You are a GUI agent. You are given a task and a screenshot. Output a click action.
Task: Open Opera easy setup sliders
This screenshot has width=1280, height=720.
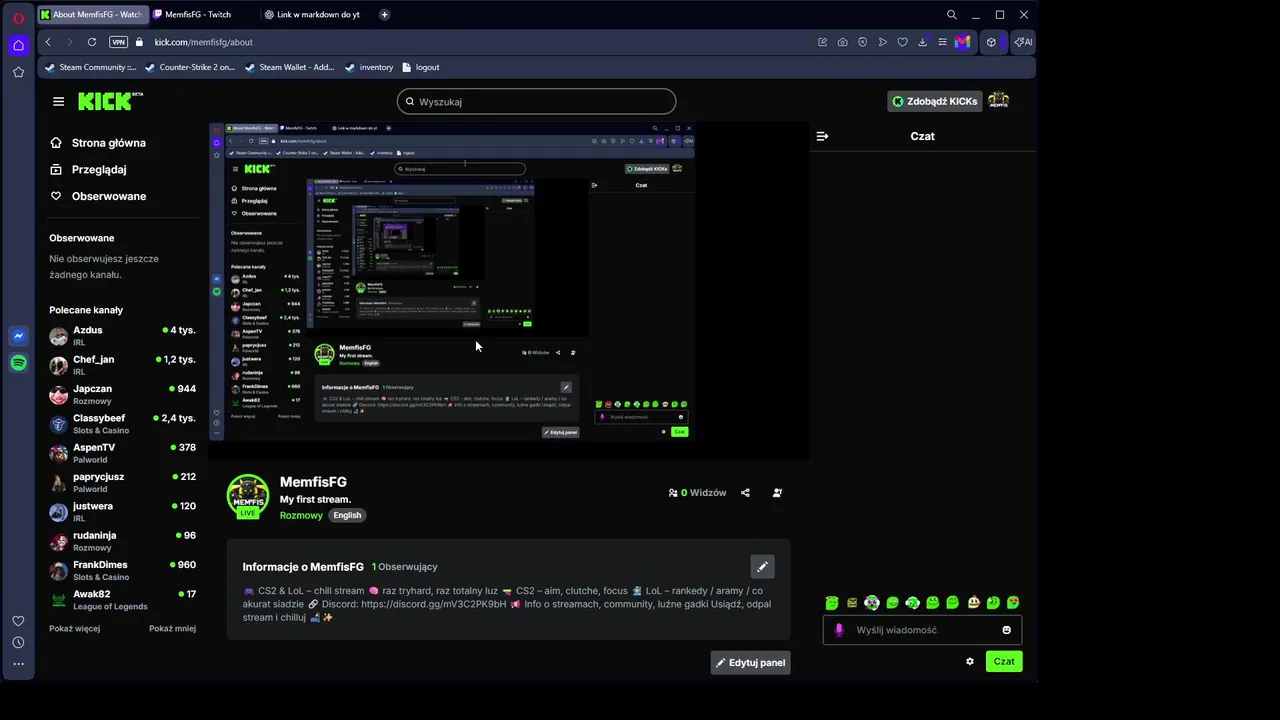tap(942, 42)
